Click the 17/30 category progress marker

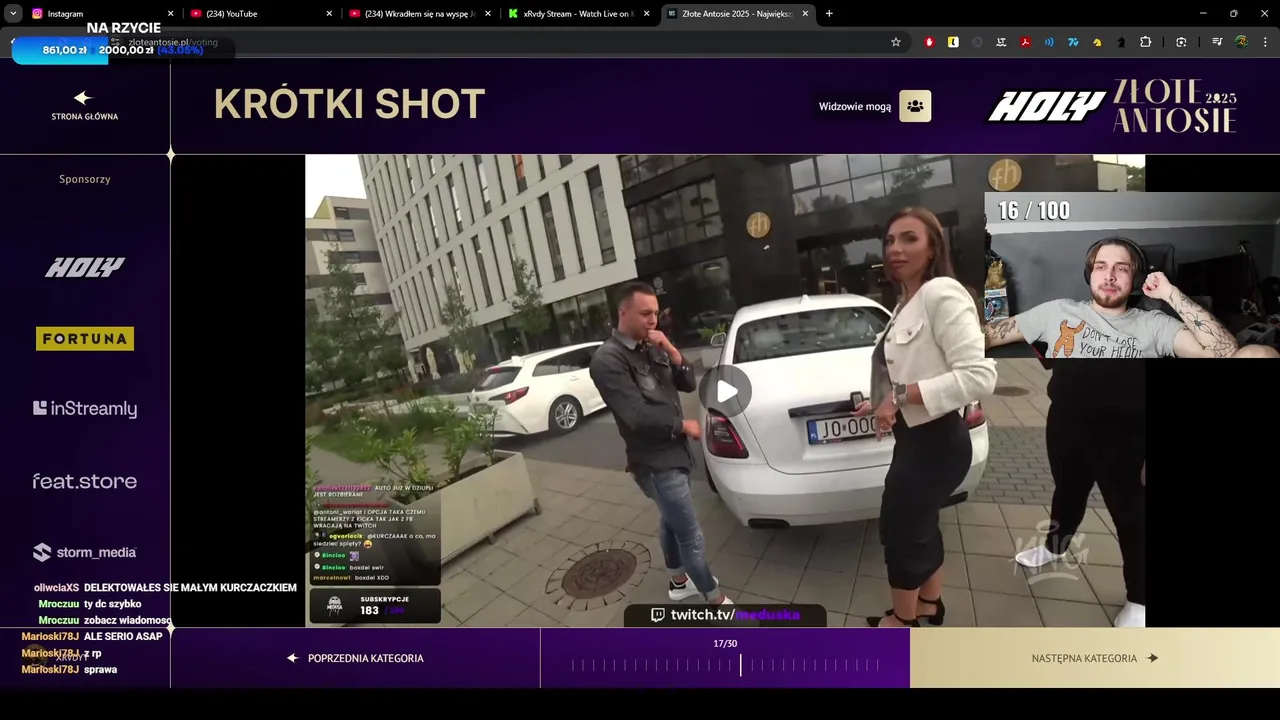click(741, 665)
